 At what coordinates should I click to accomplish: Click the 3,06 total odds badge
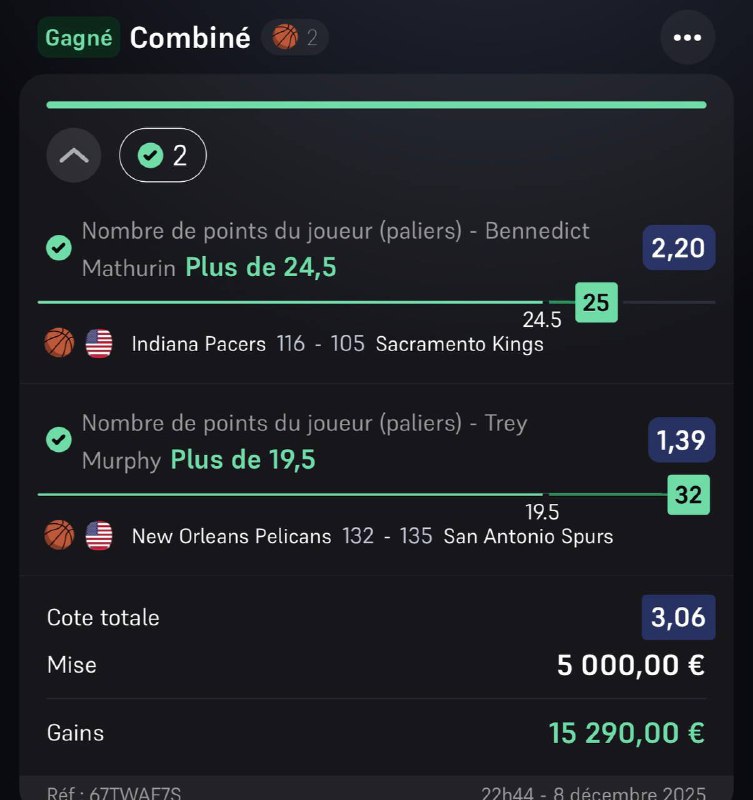click(x=678, y=618)
